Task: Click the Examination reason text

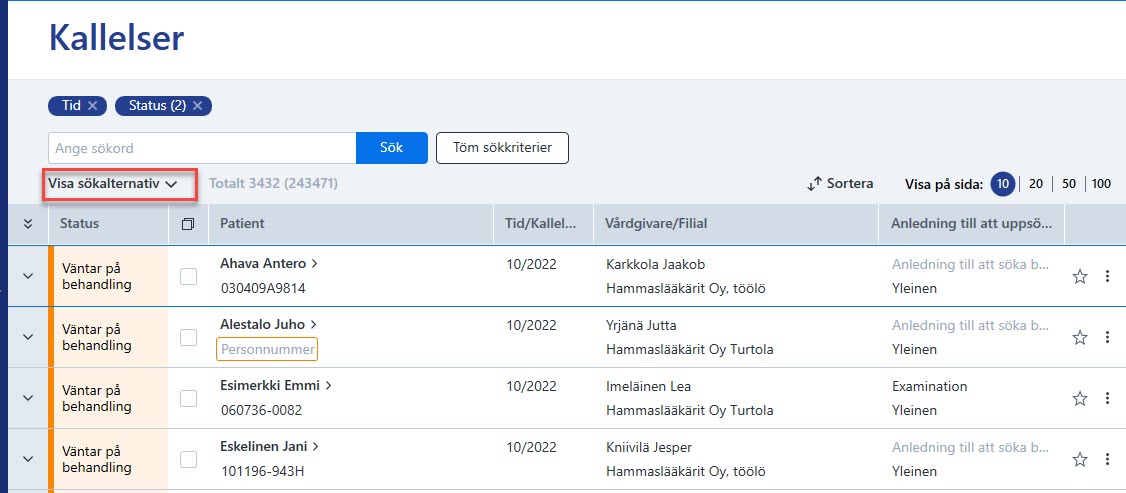Action: [x=929, y=386]
